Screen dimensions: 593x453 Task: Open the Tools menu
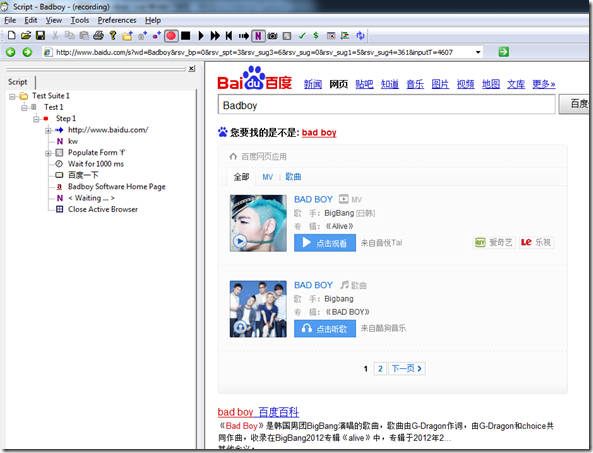click(80, 20)
